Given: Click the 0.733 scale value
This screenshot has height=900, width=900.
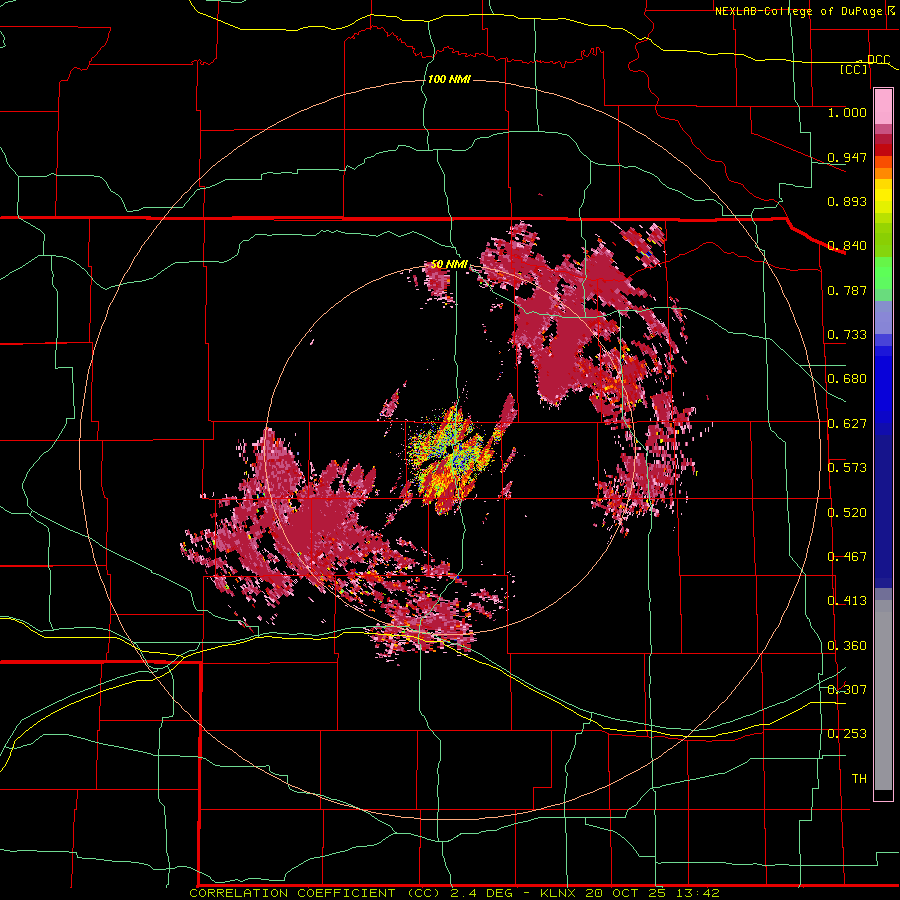Looking at the screenshot, I should (847, 334).
